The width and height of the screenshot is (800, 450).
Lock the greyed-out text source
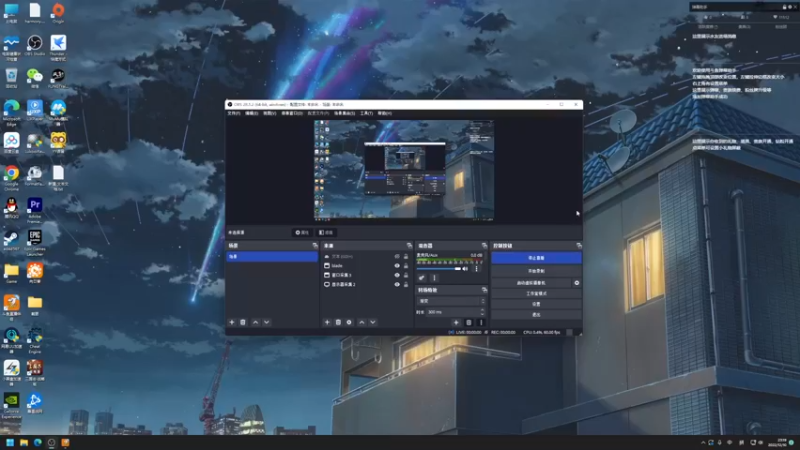tap(406, 257)
